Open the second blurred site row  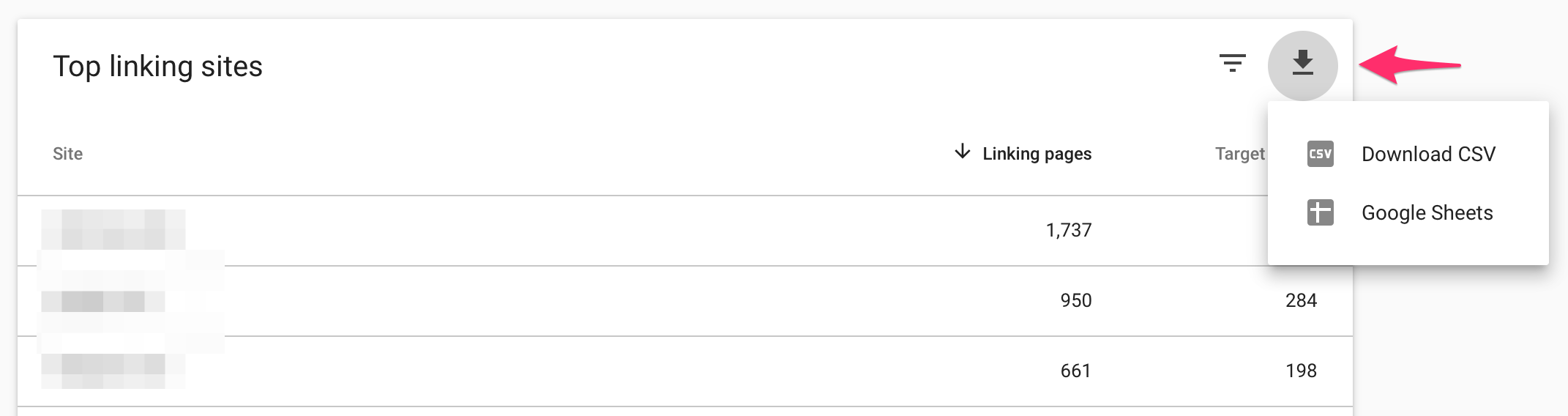pos(103,300)
